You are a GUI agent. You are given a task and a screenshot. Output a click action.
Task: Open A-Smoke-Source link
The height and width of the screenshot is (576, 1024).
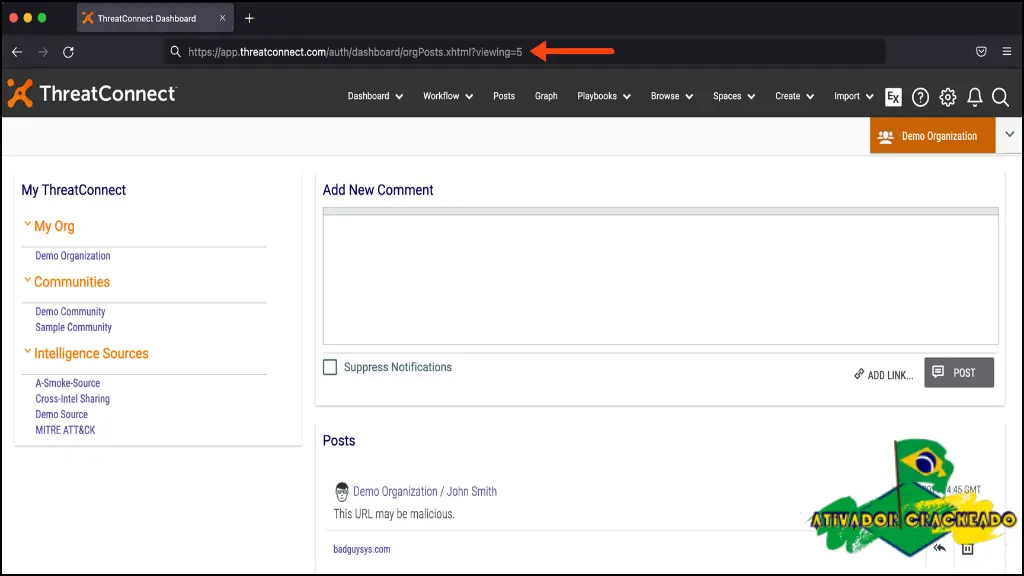(x=67, y=383)
